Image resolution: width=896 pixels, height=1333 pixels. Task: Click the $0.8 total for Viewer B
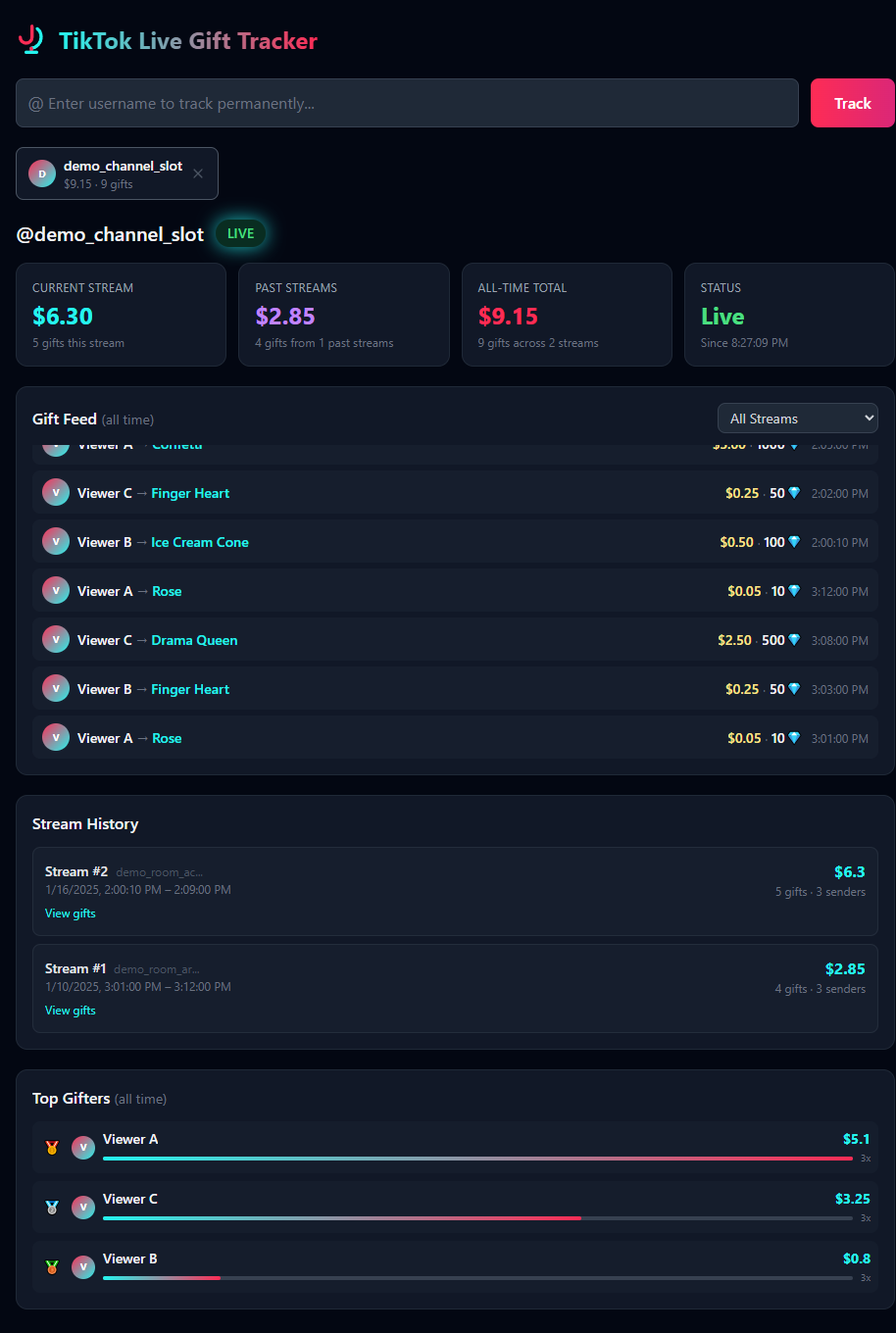(856, 1259)
